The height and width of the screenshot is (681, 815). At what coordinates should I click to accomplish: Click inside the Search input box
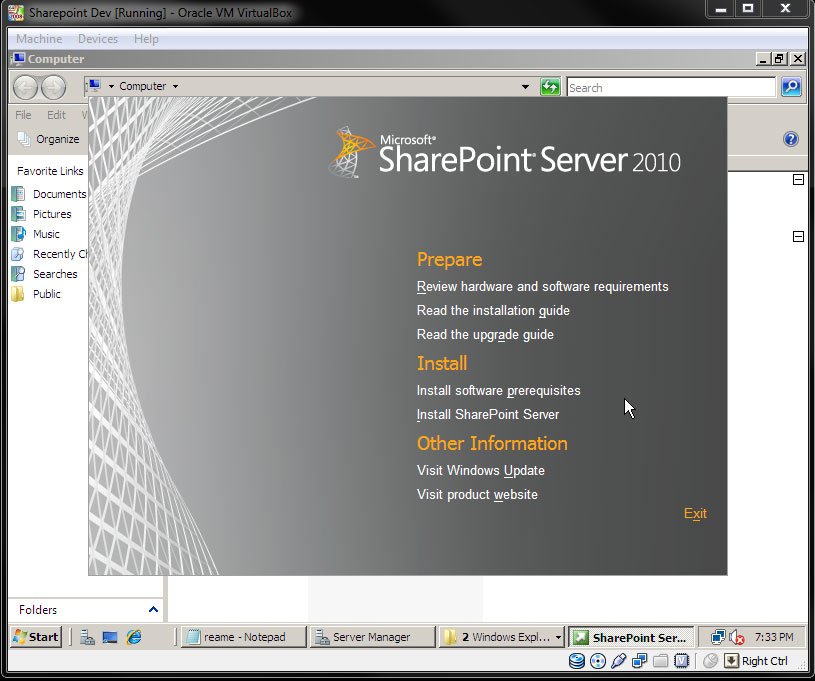(671, 87)
